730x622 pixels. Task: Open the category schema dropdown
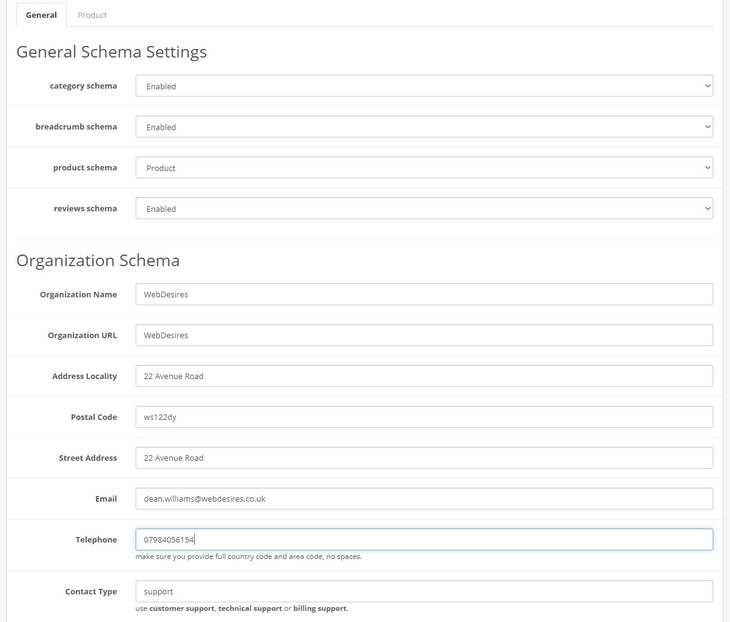point(424,86)
